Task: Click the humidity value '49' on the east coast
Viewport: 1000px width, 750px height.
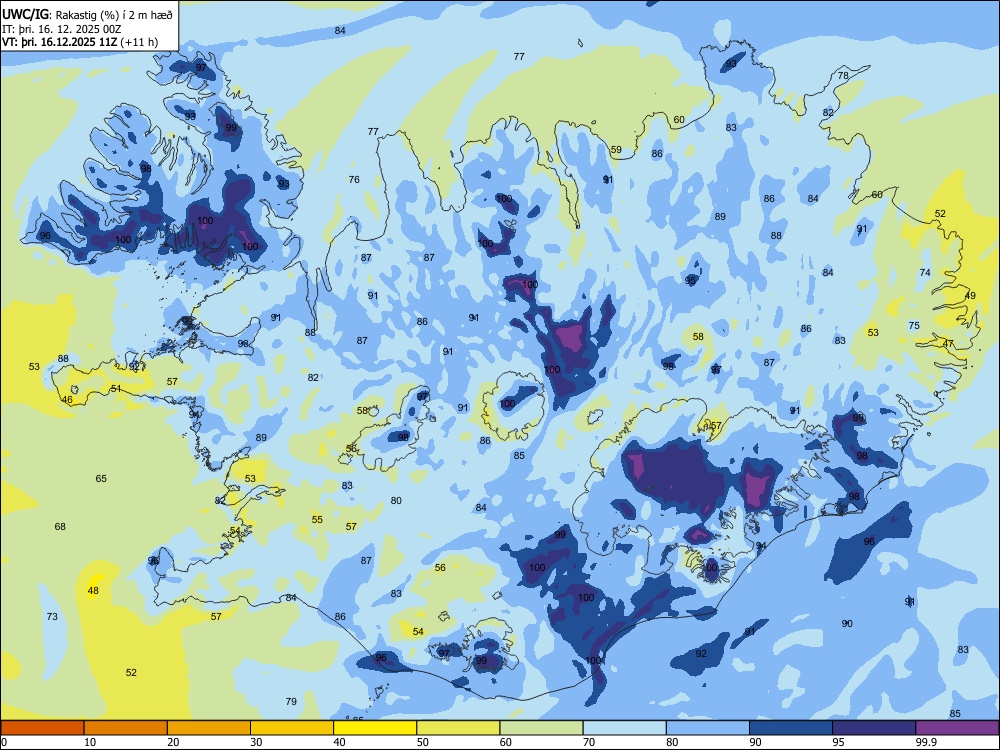Action: tap(970, 295)
